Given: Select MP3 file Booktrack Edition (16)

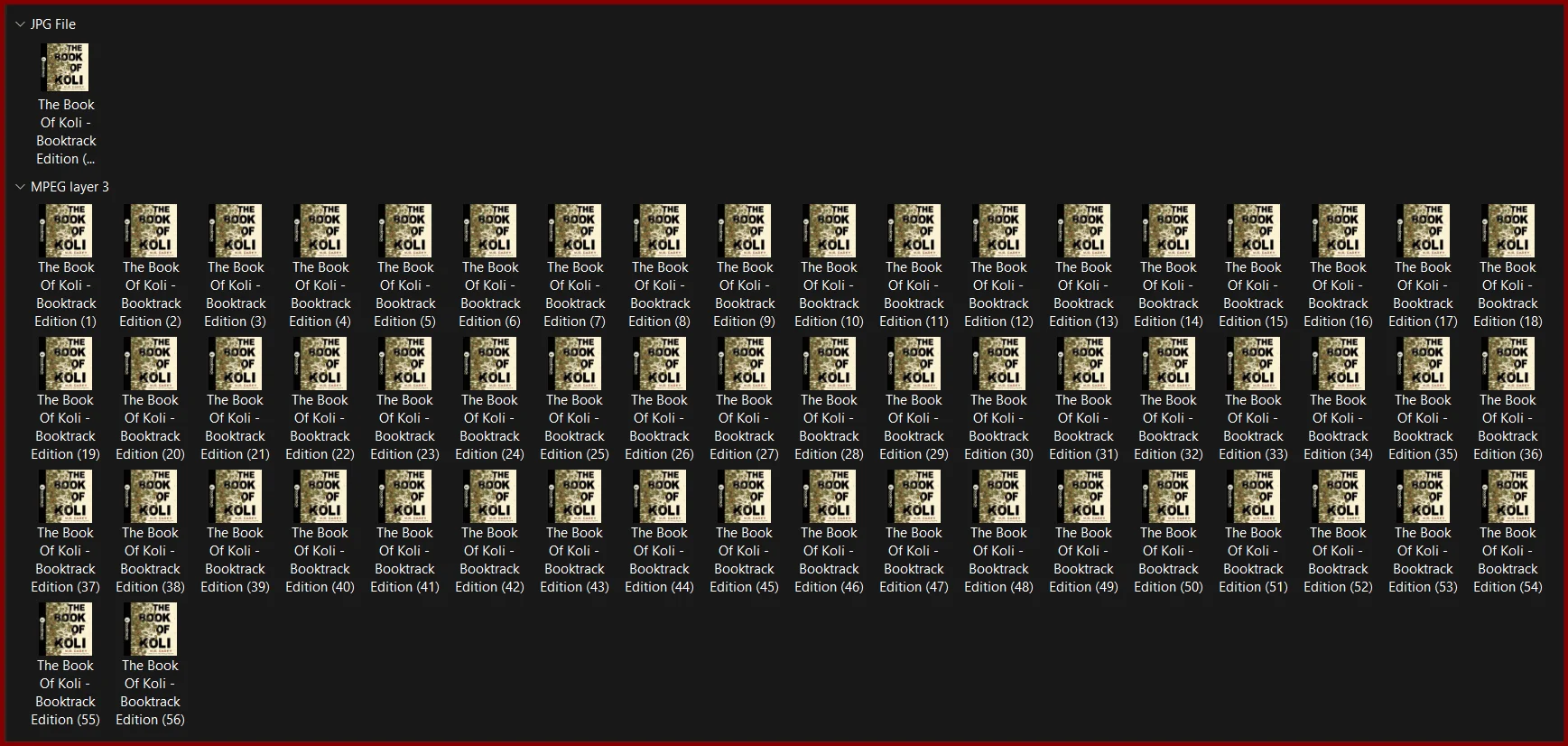Looking at the screenshot, I should click(1339, 267).
